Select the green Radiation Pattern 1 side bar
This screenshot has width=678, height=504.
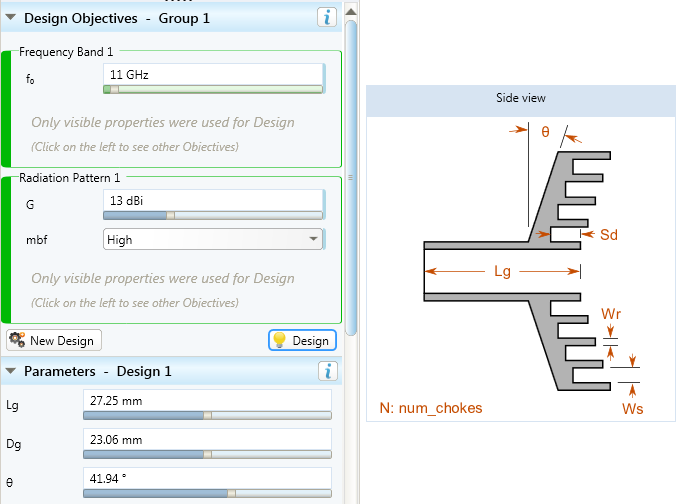coord(6,250)
